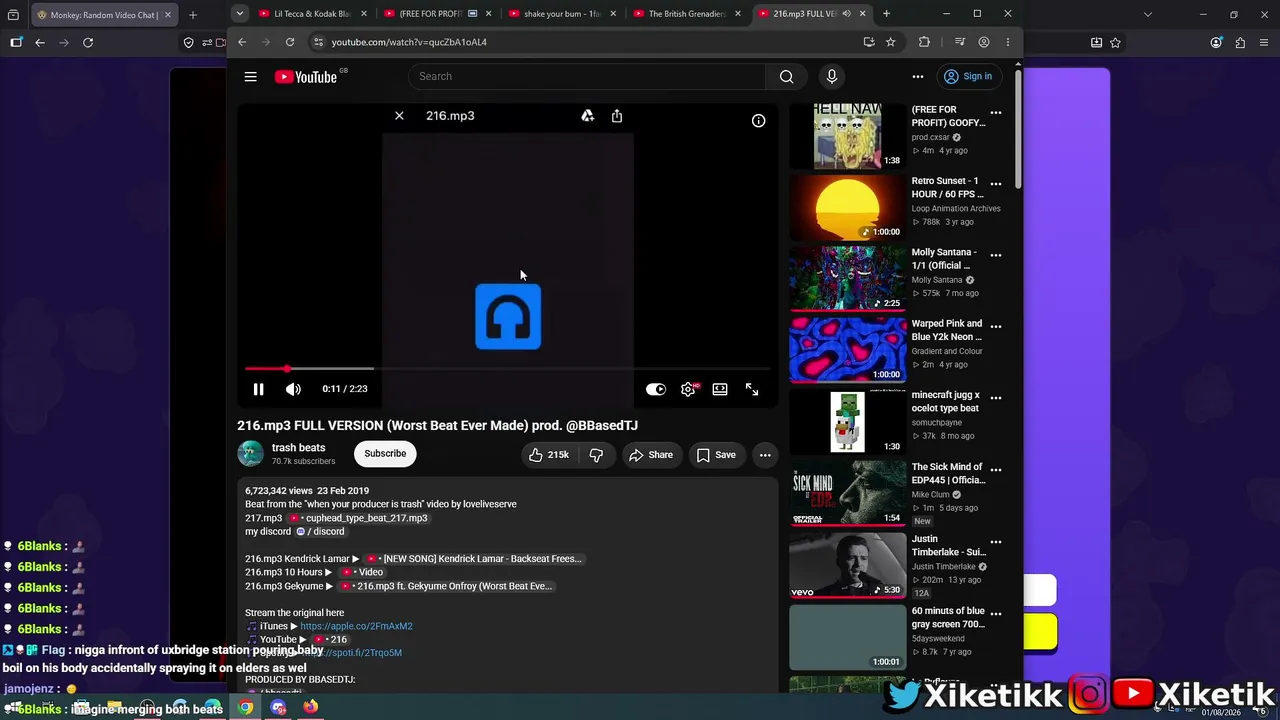Open tab search dropdown arrow

(240, 14)
